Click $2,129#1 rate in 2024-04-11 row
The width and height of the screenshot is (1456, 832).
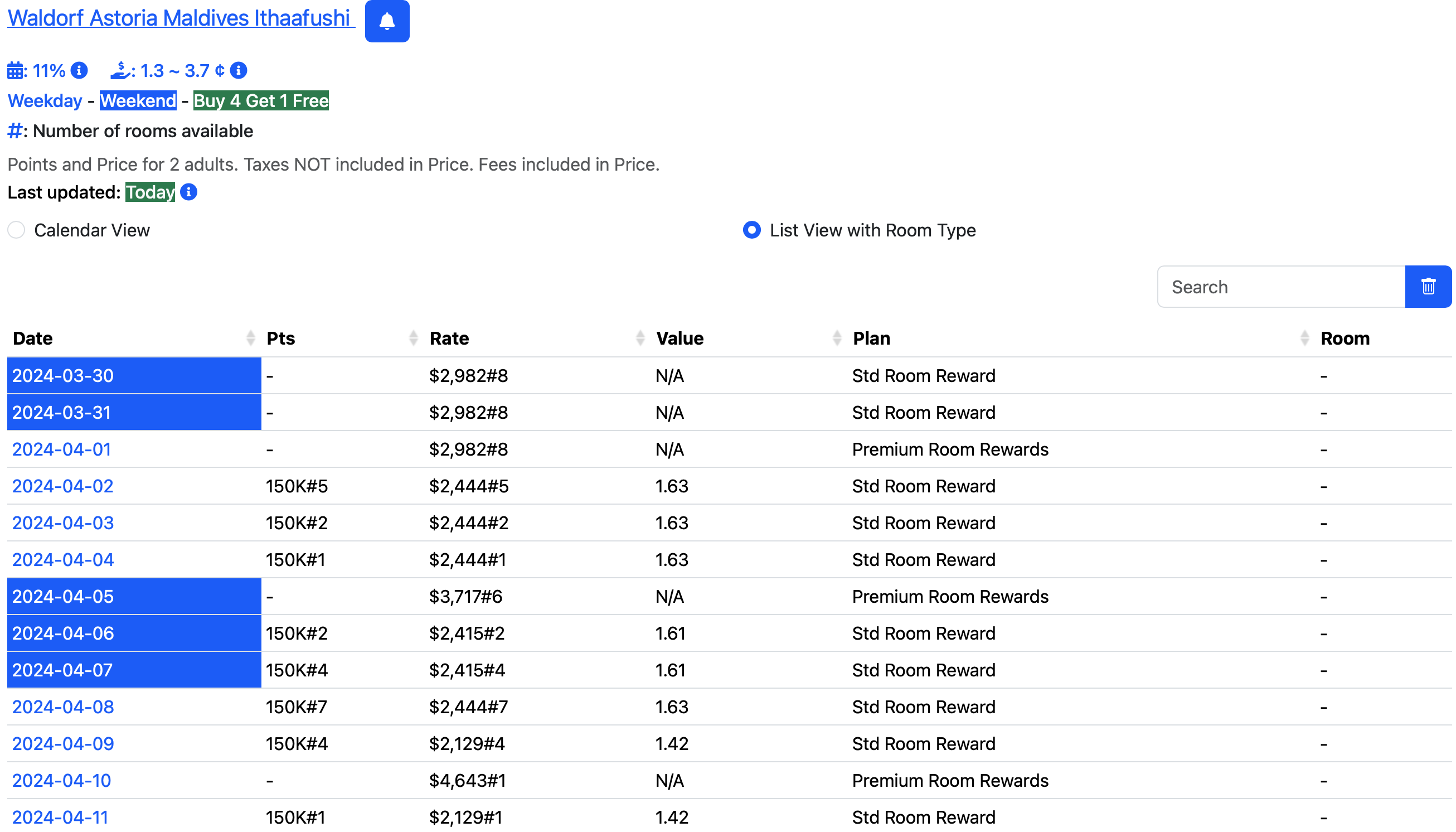click(465, 818)
